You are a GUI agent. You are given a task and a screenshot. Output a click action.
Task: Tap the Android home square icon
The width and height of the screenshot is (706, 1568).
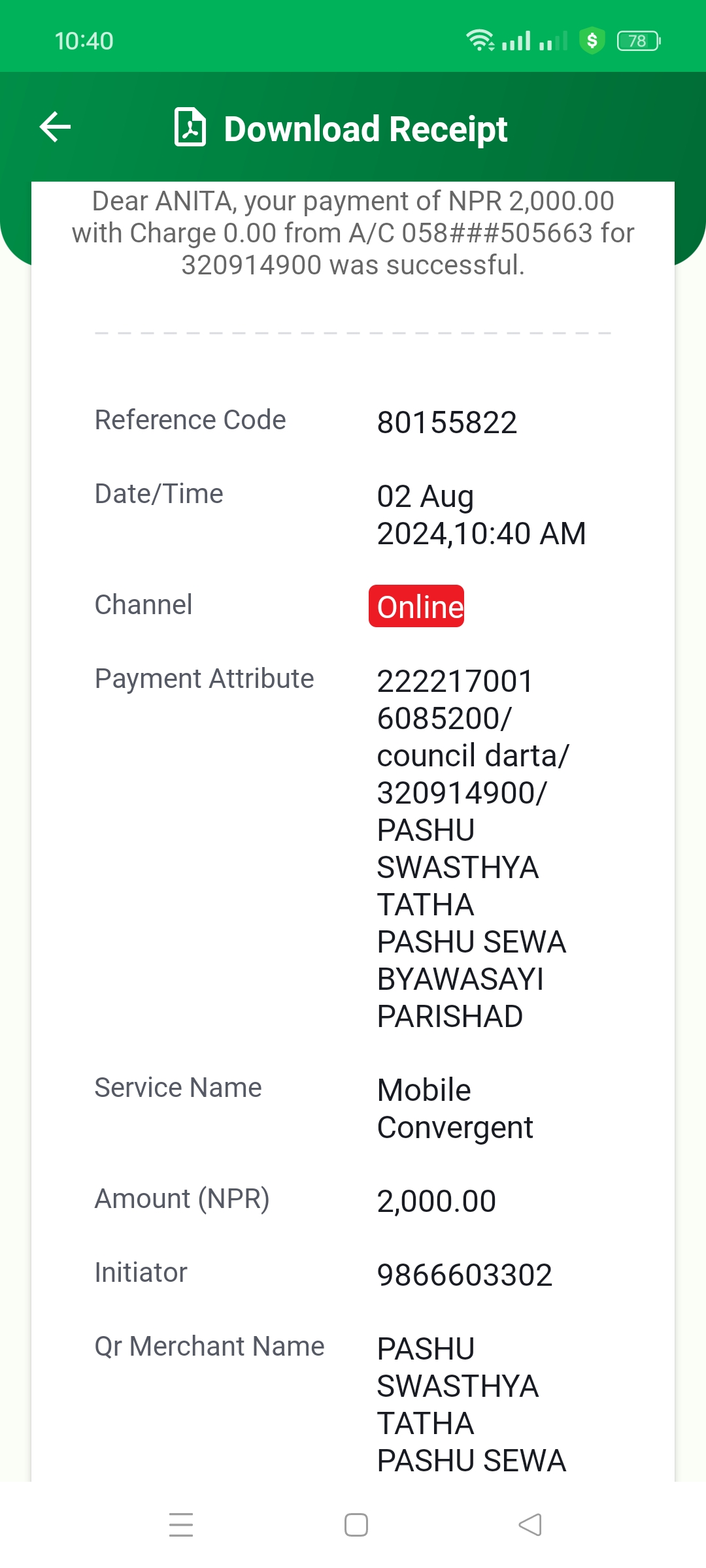click(x=356, y=1525)
